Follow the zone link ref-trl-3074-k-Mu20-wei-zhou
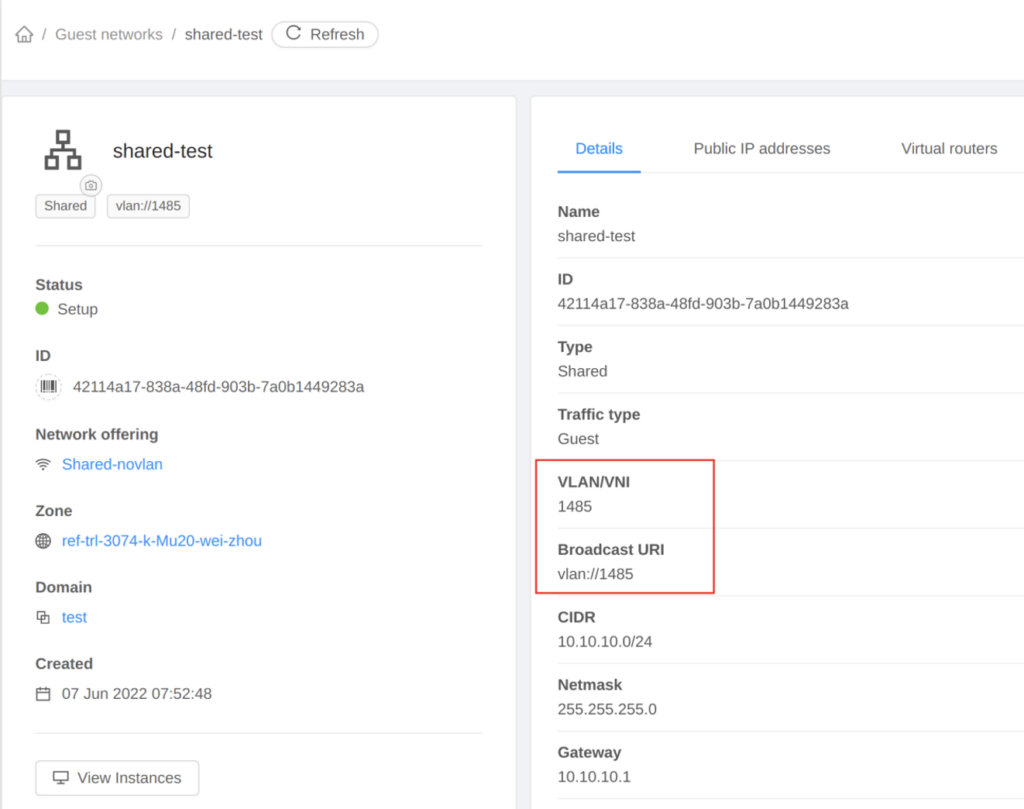This screenshot has width=1024, height=809. (x=162, y=541)
